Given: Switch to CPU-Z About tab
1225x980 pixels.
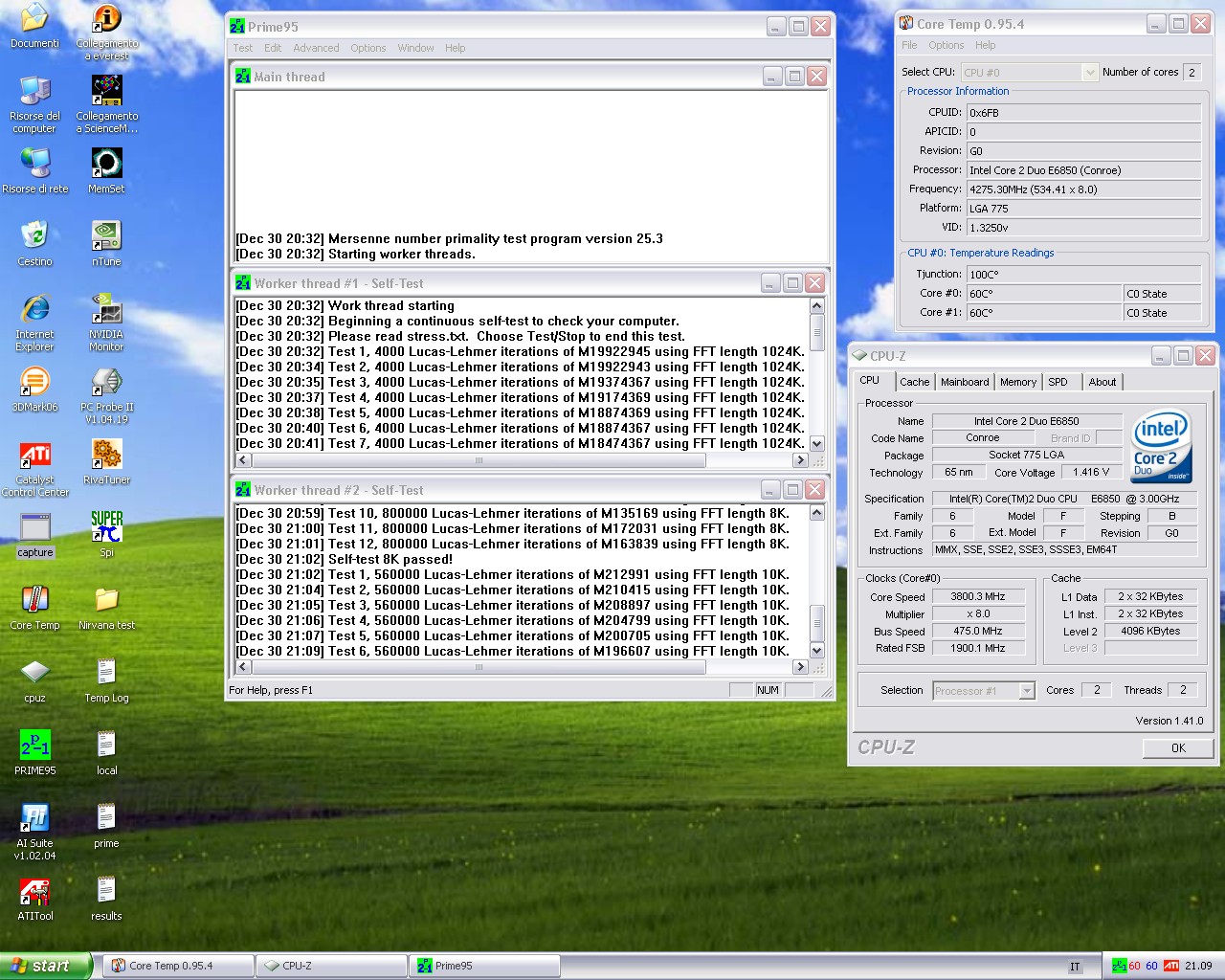Looking at the screenshot, I should coord(1102,382).
